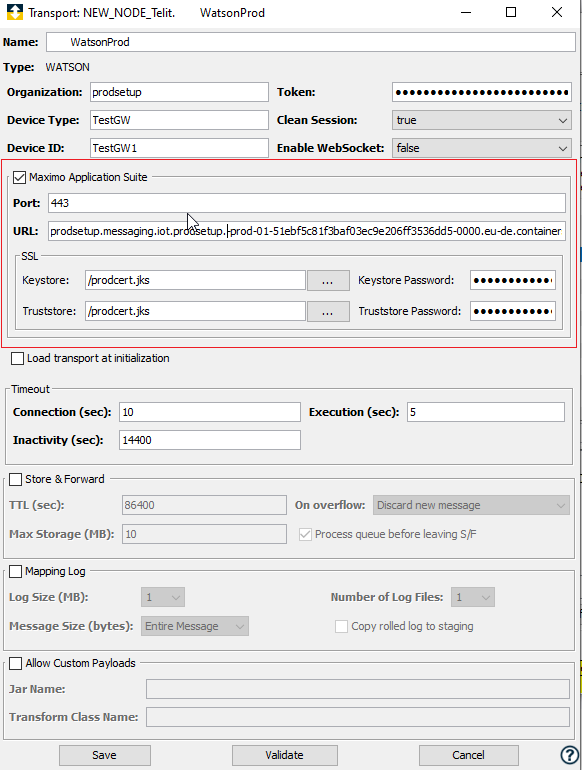Open Number of Log Files dropdown
Image resolution: width=587 pixels, height=775 pixels.
click(x=473, y=598)
